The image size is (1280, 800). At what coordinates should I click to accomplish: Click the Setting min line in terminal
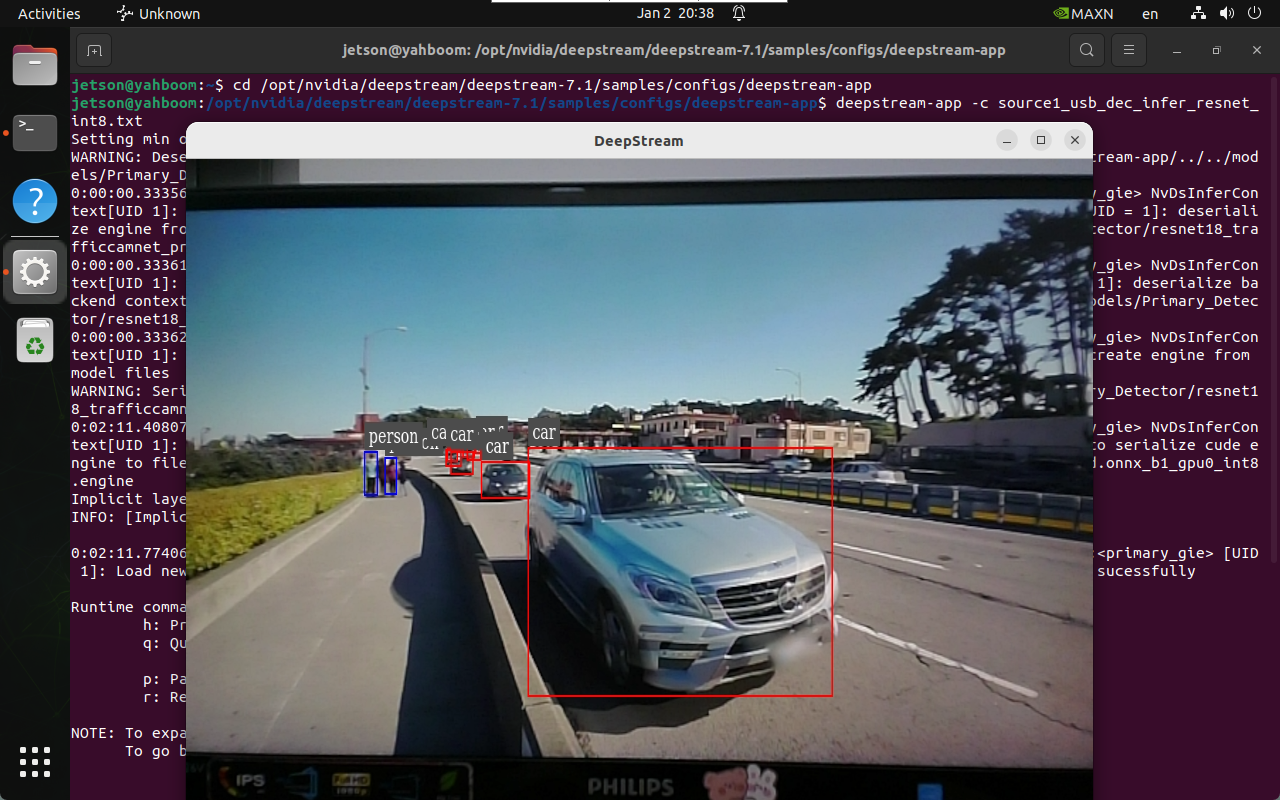(x=129, y=139)
